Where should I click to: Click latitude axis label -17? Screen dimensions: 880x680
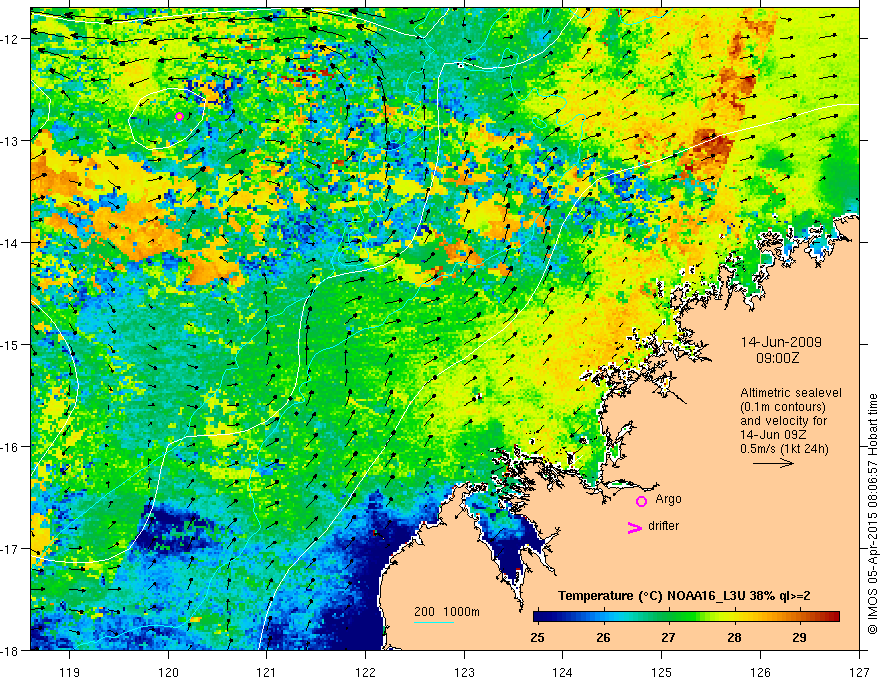[11, 548]
